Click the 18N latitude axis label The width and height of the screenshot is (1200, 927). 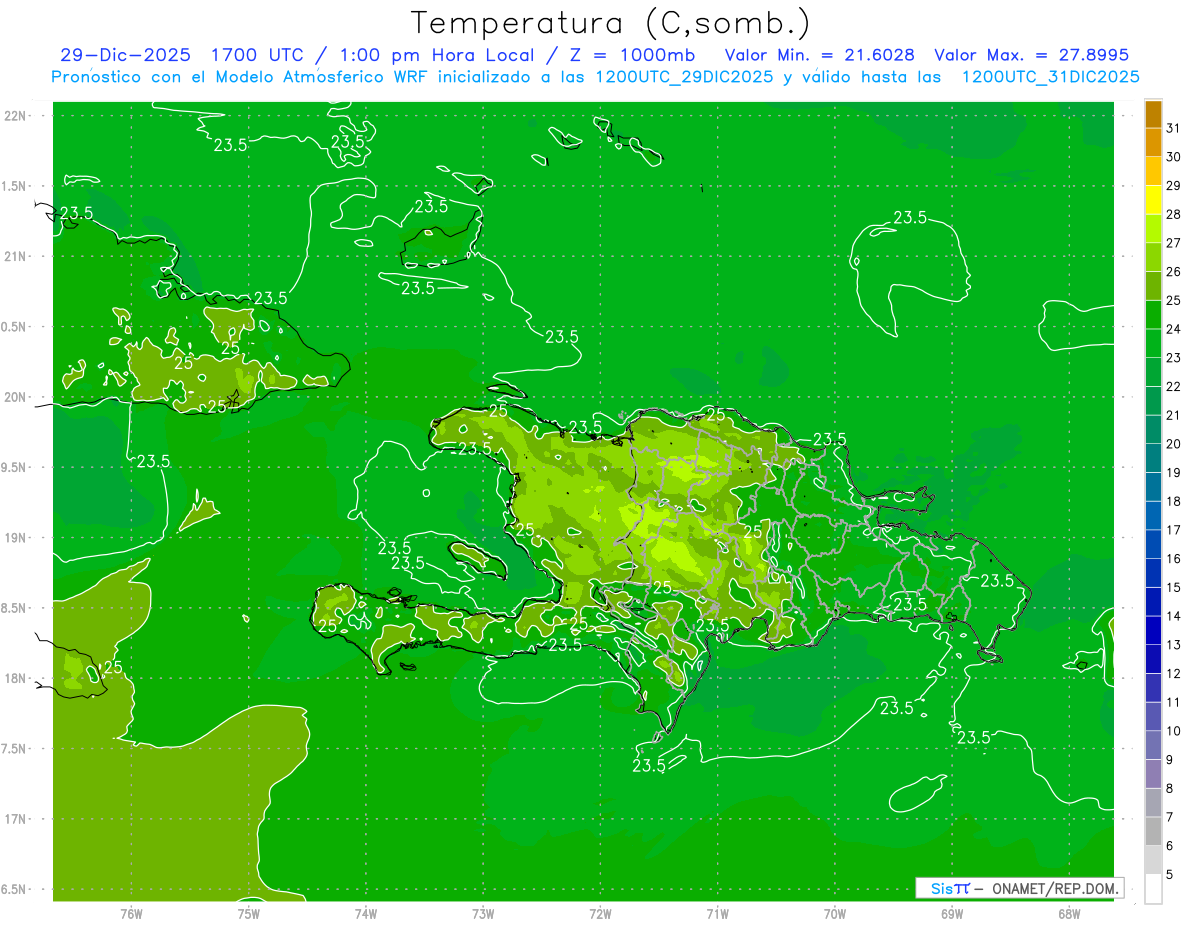pos(14,679)
